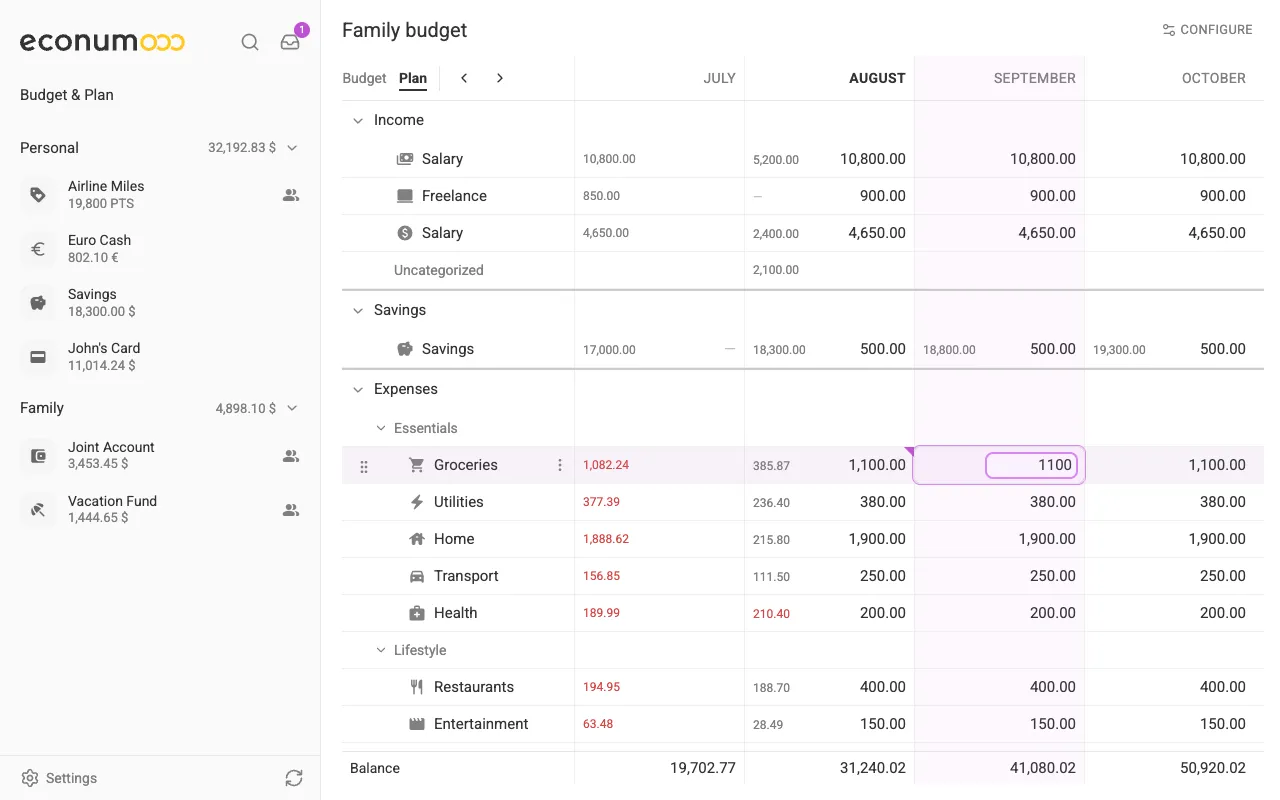
Task: Click the econum logo
Action: point(102,42)
